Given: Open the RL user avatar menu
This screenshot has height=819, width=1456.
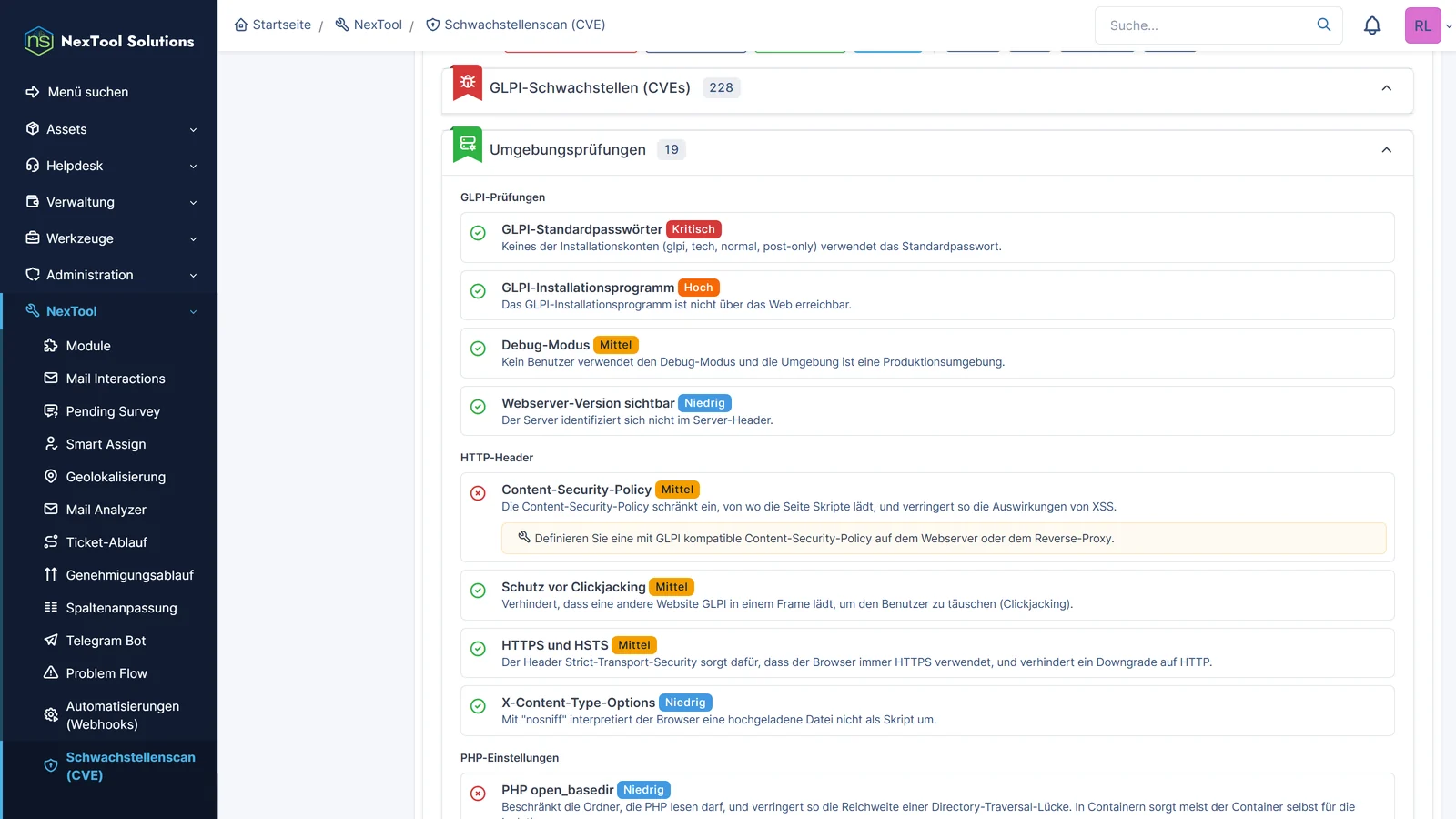Looking at the screenshot, I should (1423, 25).
